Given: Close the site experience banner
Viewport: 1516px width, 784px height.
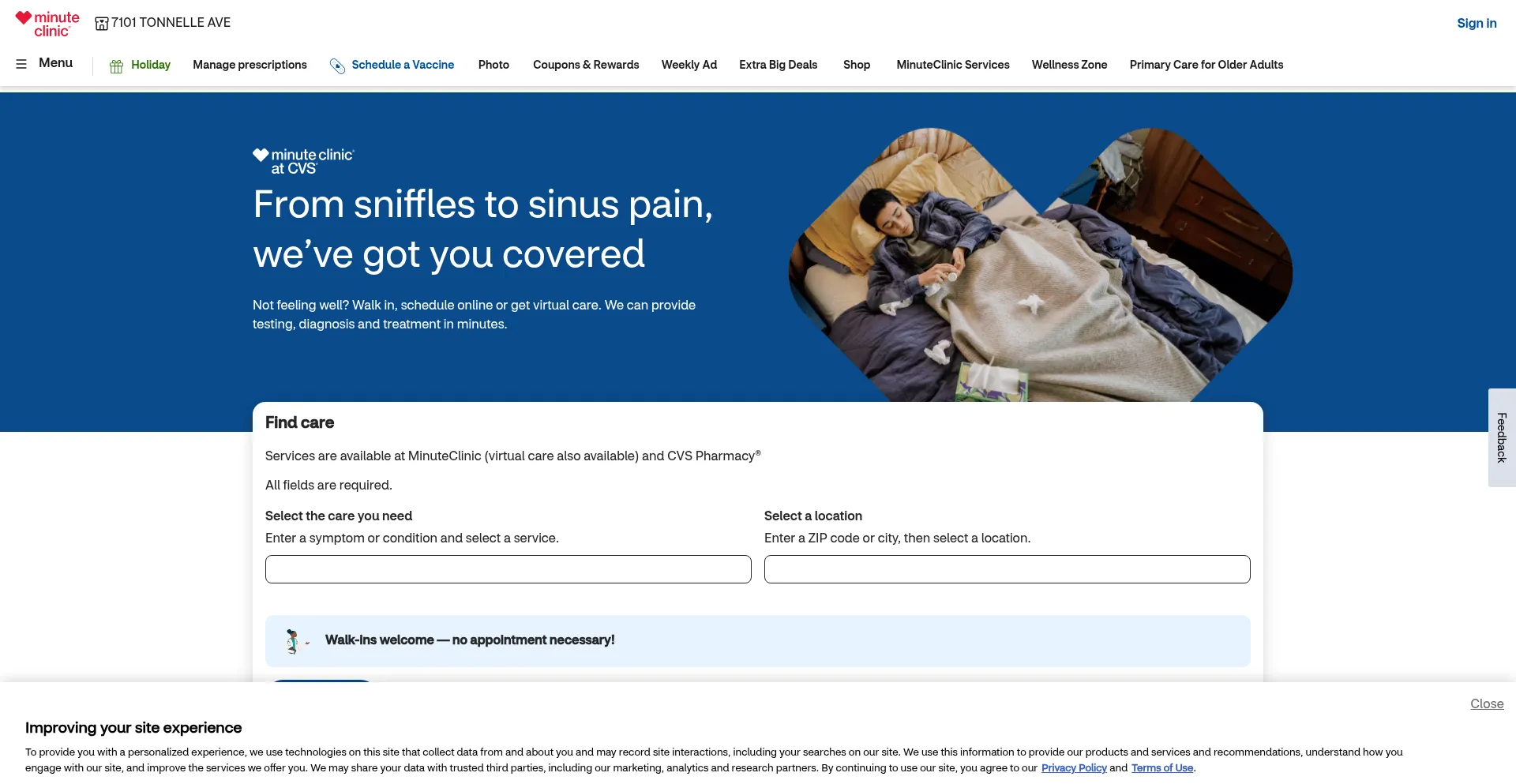Looking at the screenshot, I should pos(1487,704).
